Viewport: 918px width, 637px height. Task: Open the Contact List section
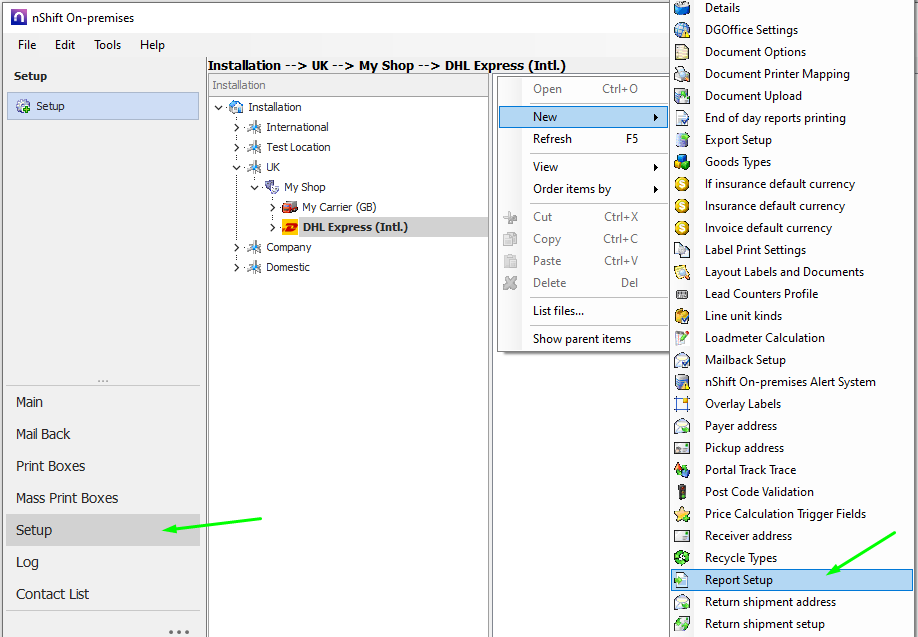point(103,594)
